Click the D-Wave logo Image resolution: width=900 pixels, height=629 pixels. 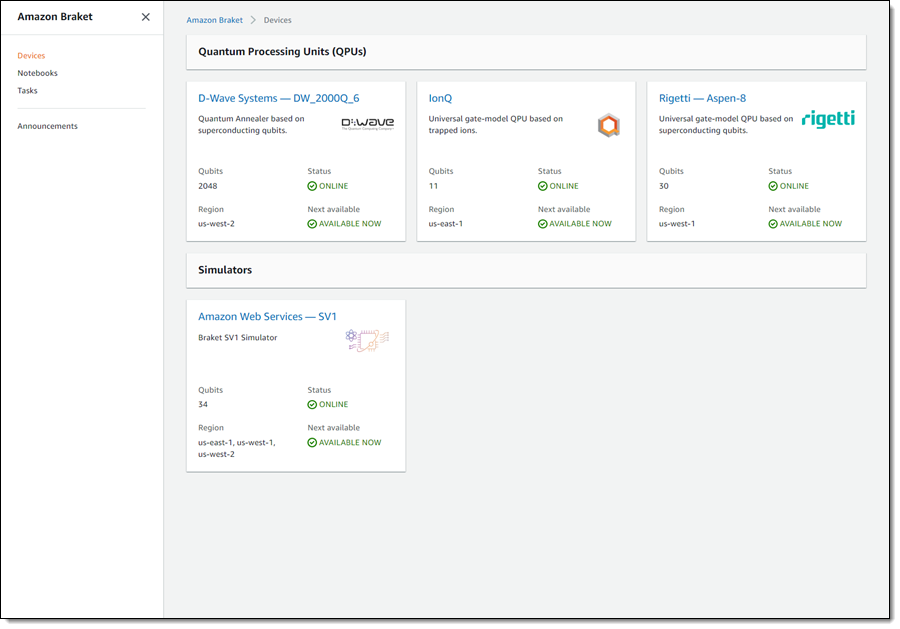point(367,123)
